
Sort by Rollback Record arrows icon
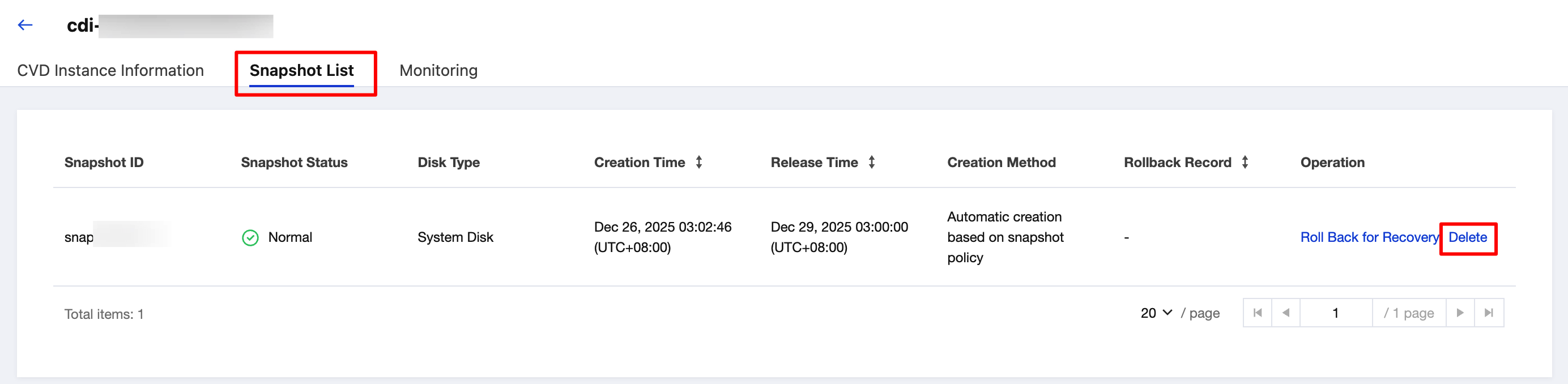[x=1245, y=163]
